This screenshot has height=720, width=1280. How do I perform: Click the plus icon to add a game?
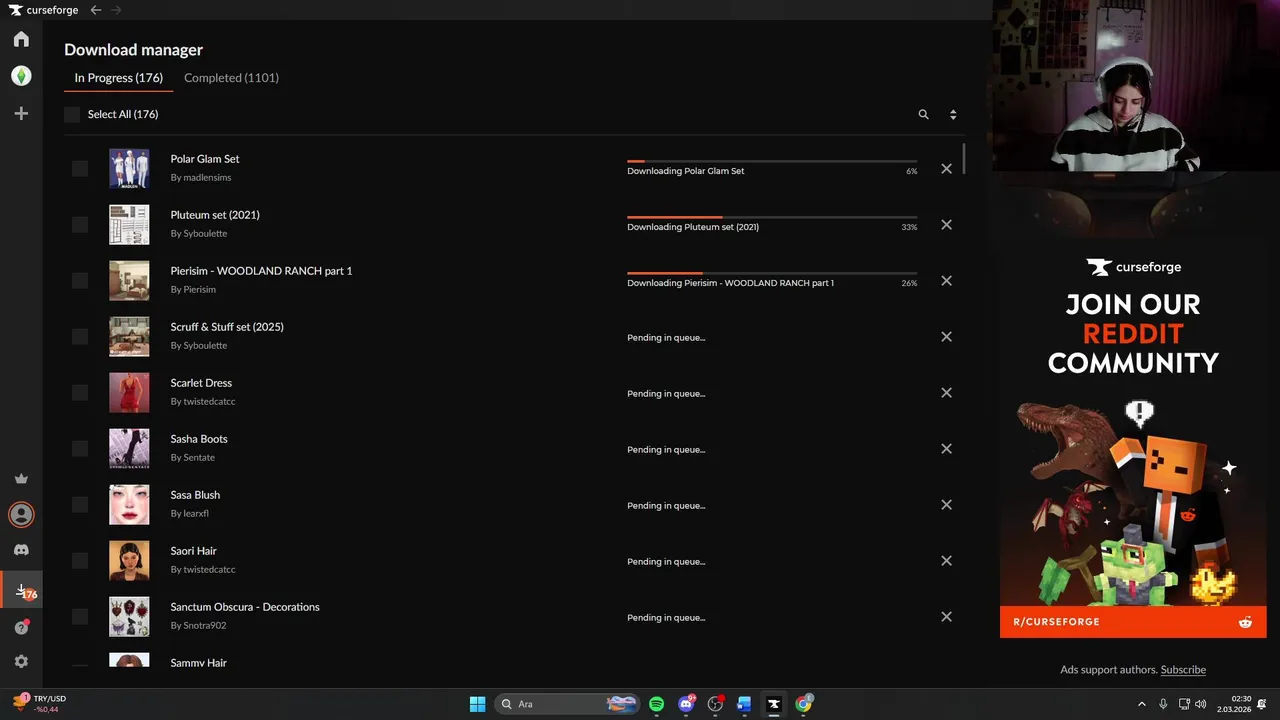(21, 114)
